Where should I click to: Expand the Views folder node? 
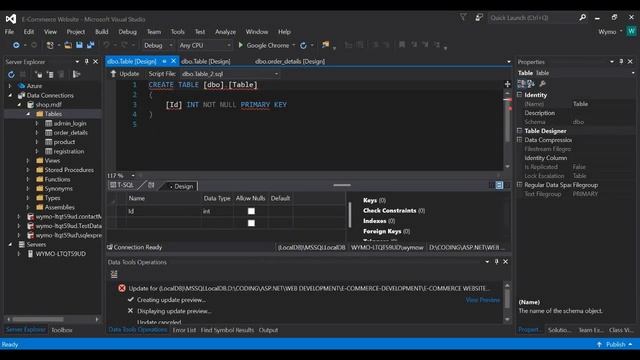coord(28,160)
